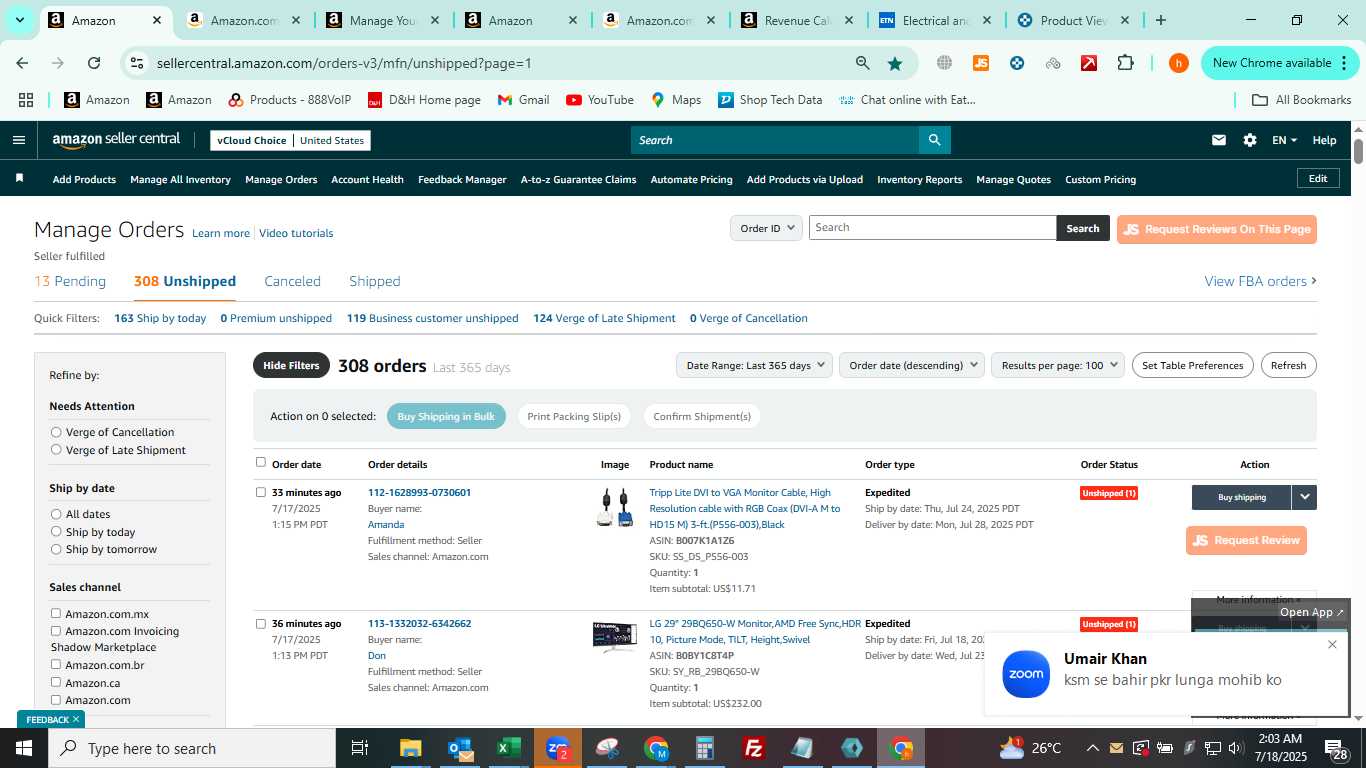Check the Amazon.ca sales channel
The height and width of the screenshot is (768, 1366).
coord(56,682)
